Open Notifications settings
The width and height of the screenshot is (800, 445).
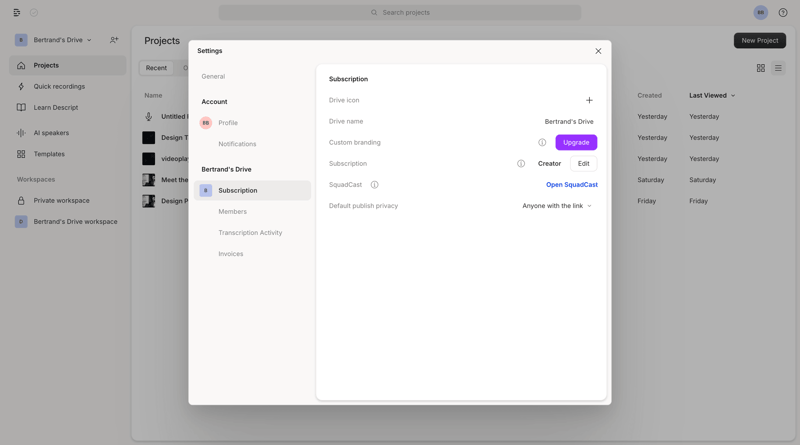coord(237,144)
